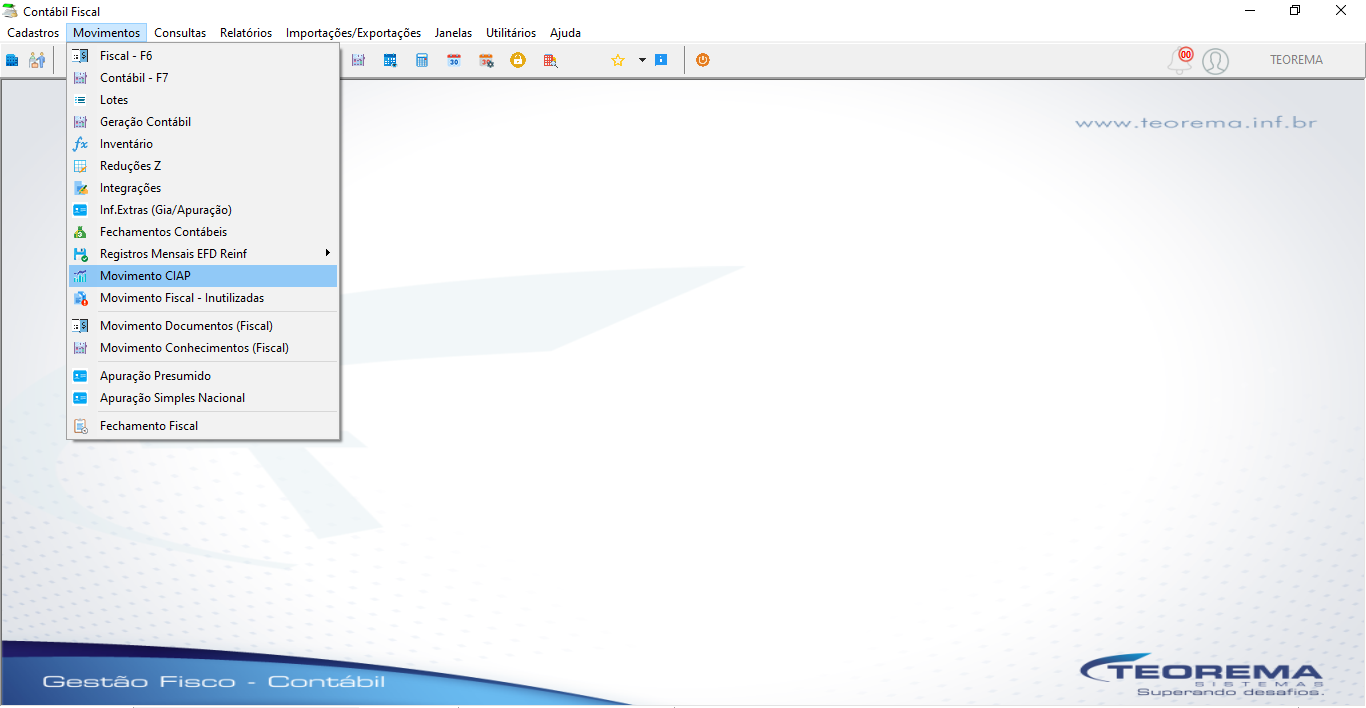Click the plain calendar 30 toolbar icon

pyautogui.click(x=454, y=60)
